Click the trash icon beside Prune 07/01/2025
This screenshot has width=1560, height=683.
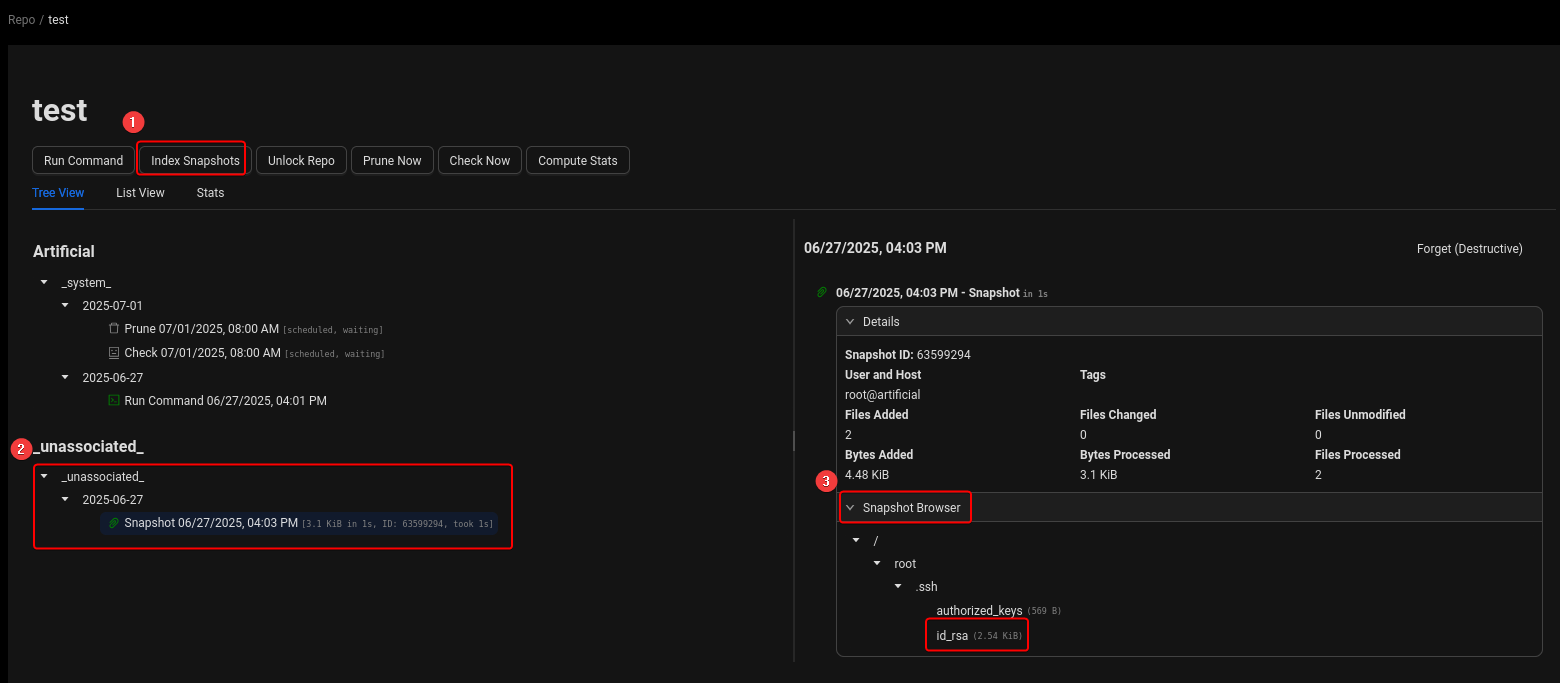114,329
